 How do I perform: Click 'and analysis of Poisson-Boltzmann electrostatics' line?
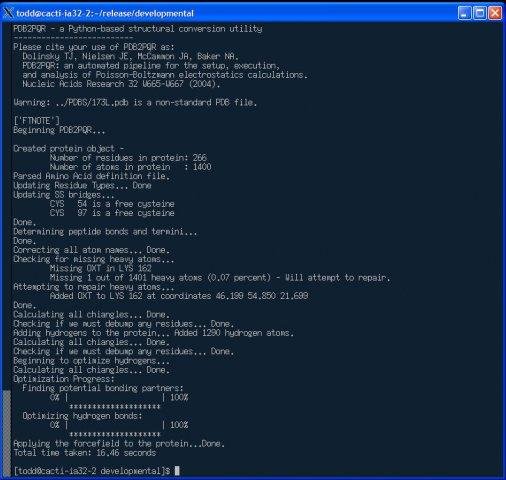coord(165,75)
